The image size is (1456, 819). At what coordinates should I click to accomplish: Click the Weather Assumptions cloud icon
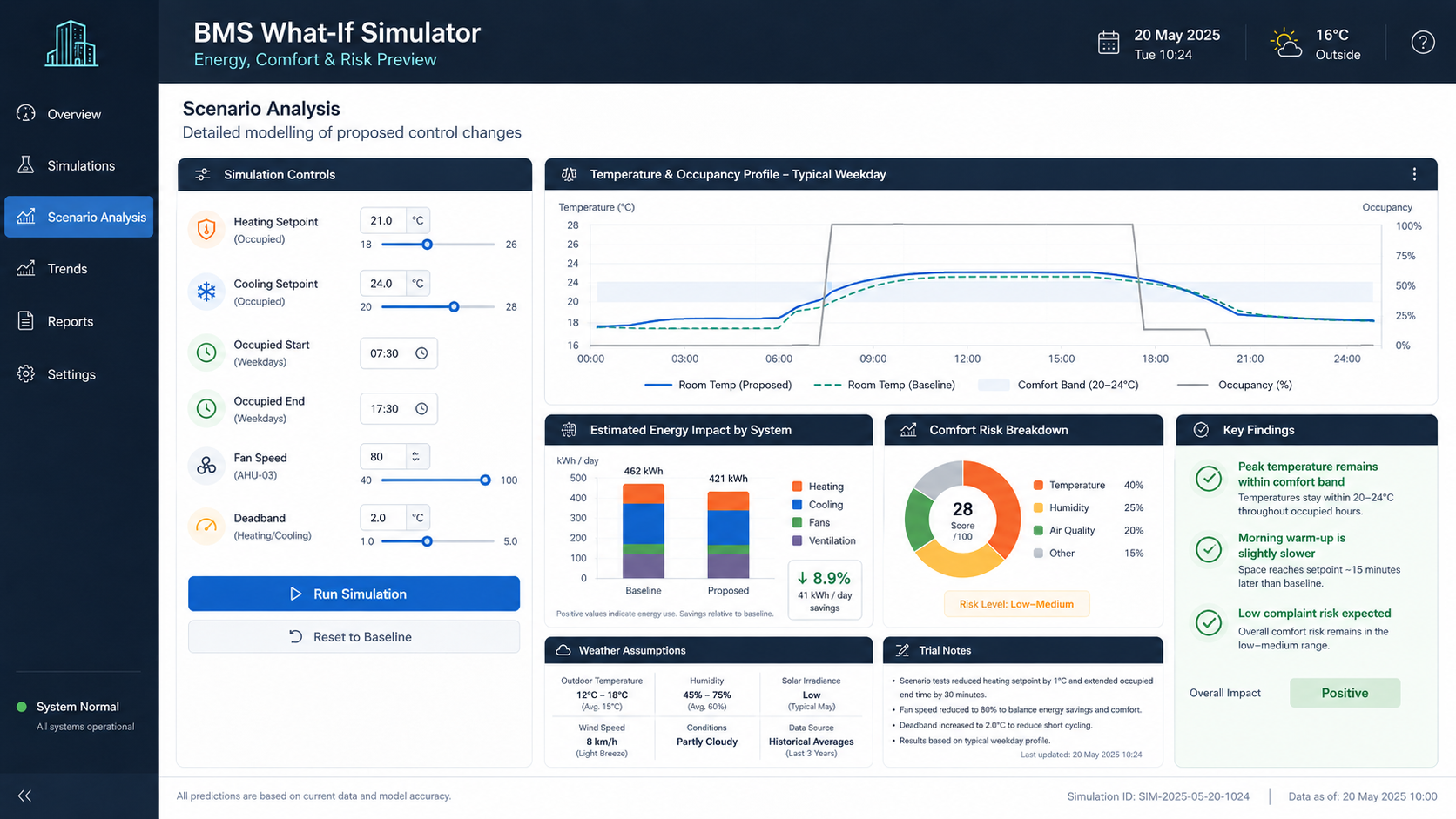[563, 650]
